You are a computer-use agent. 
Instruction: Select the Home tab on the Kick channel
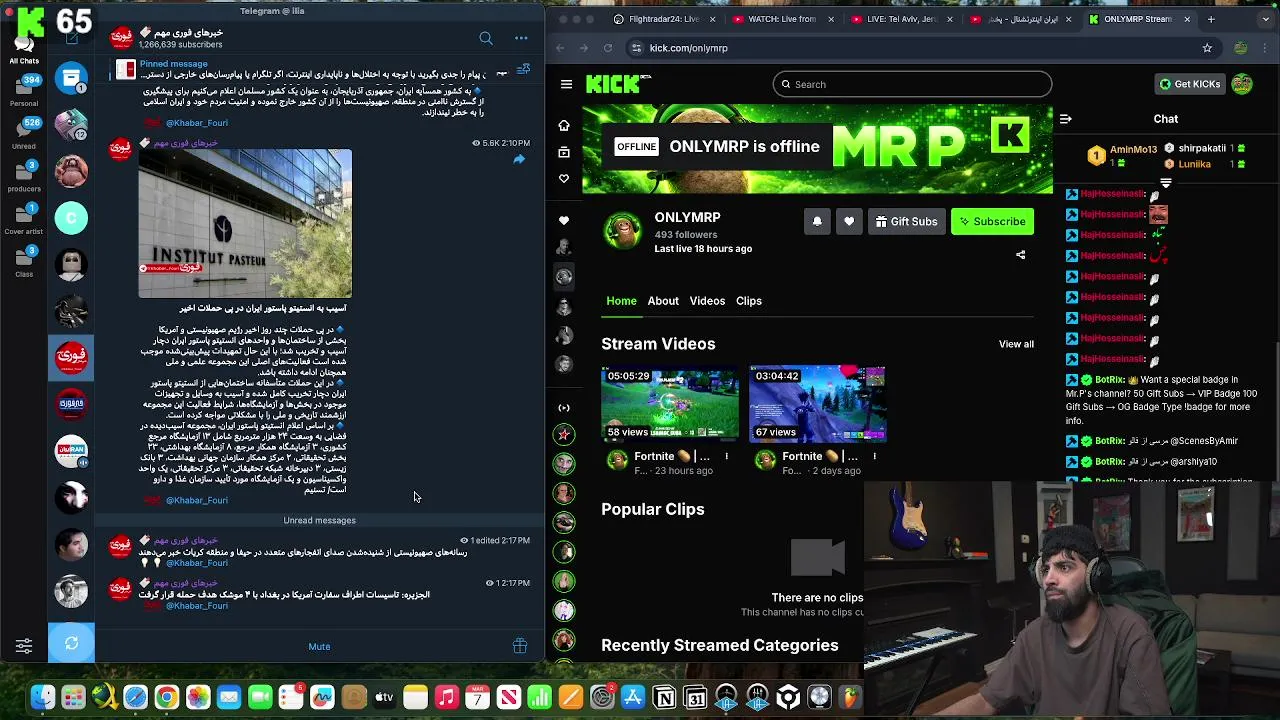click(621, 301)
